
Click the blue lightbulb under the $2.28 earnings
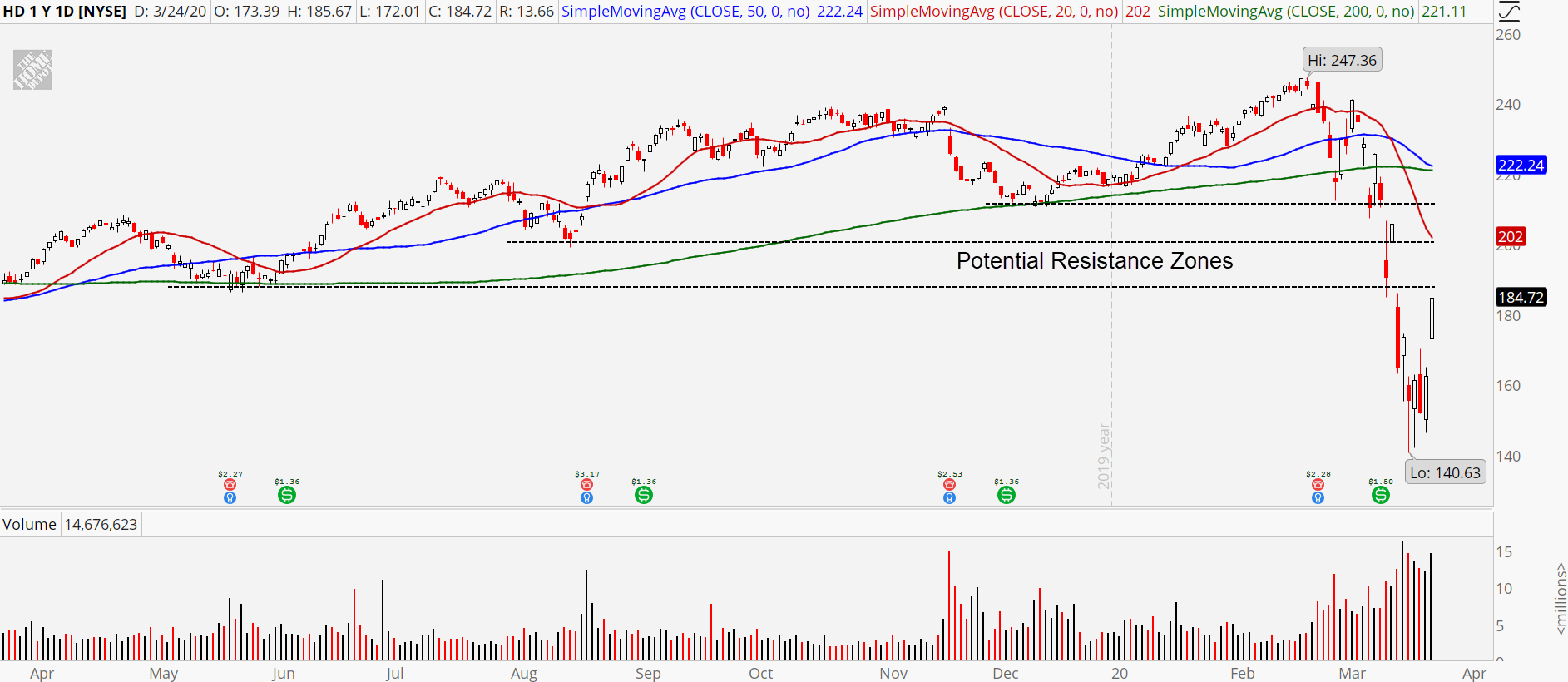pyautogui.click(x=1318, y=497)
